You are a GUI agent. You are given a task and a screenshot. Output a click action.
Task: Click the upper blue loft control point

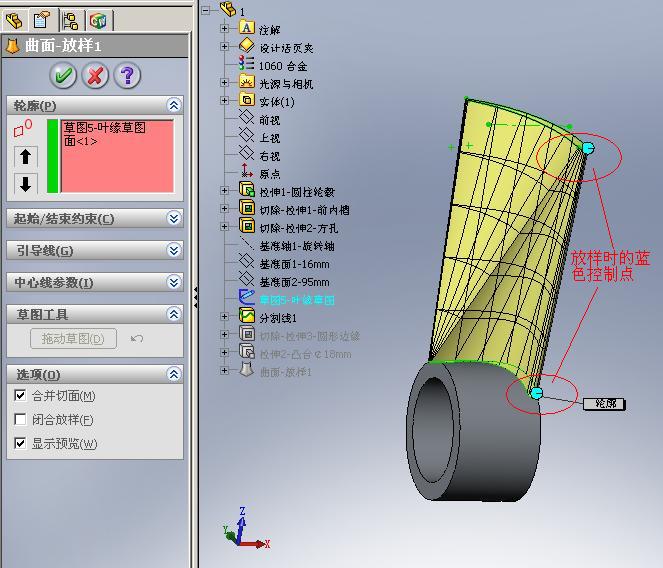588,148
